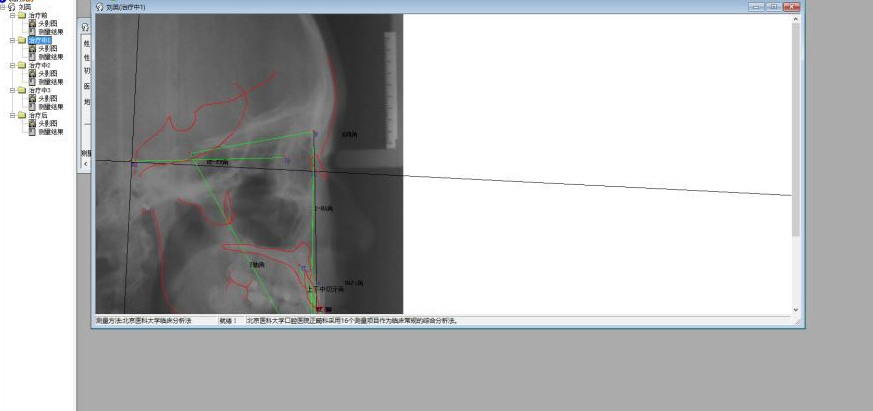Click the 治疗后 folder icon
The image size is (873, 411).
pyautogui.click(x=21, y=115)
